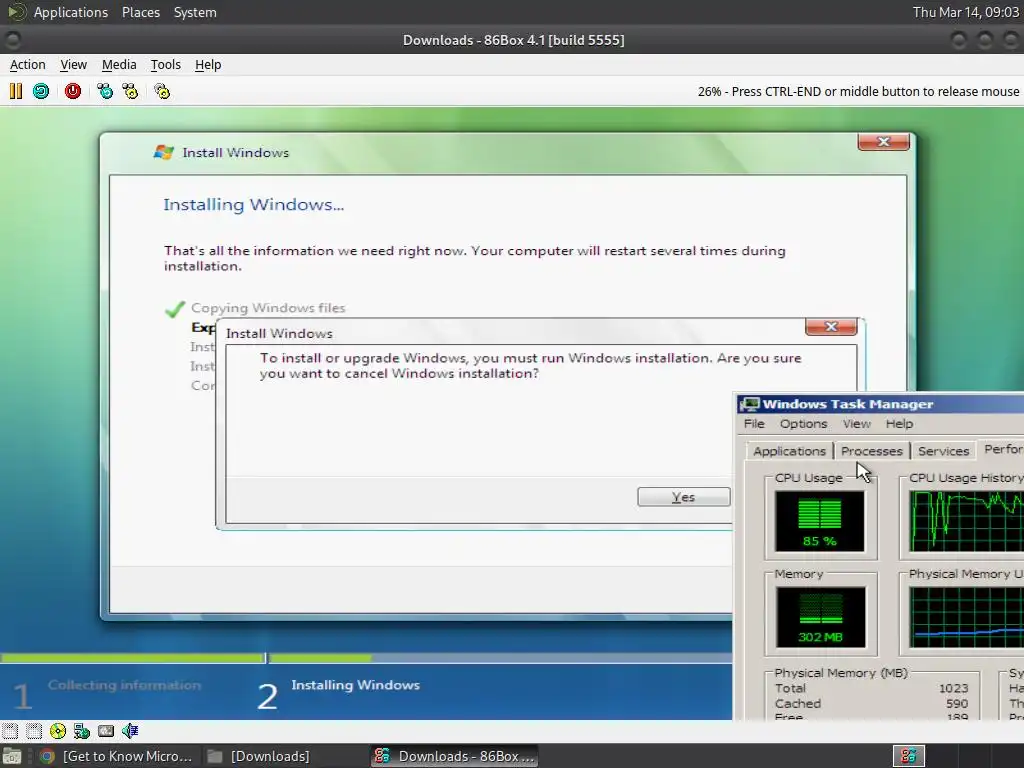Click the step 2 'Installing Windows' label
The width and height of the screenshot is (1024, 768).
[355, 685]
